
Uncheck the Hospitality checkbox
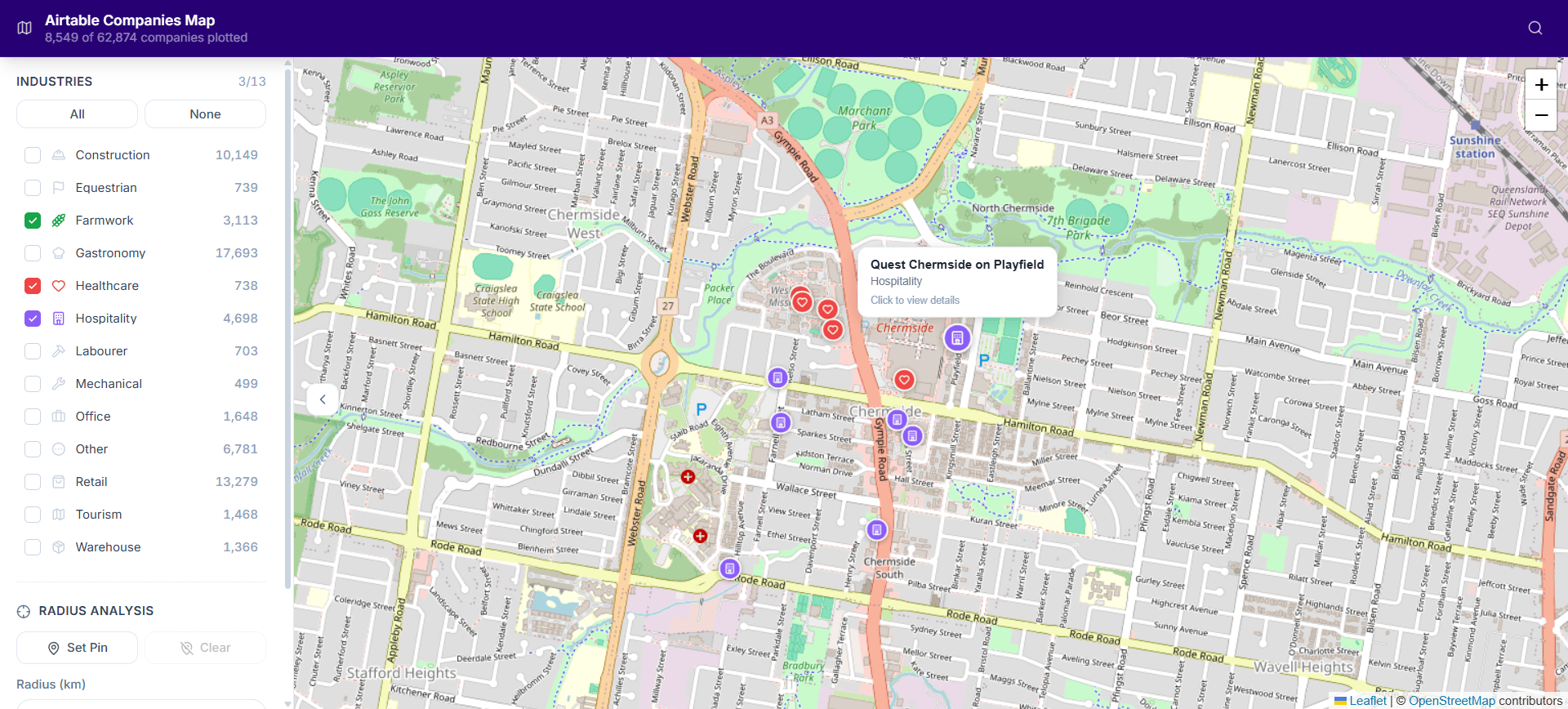(x=33, y=319)
